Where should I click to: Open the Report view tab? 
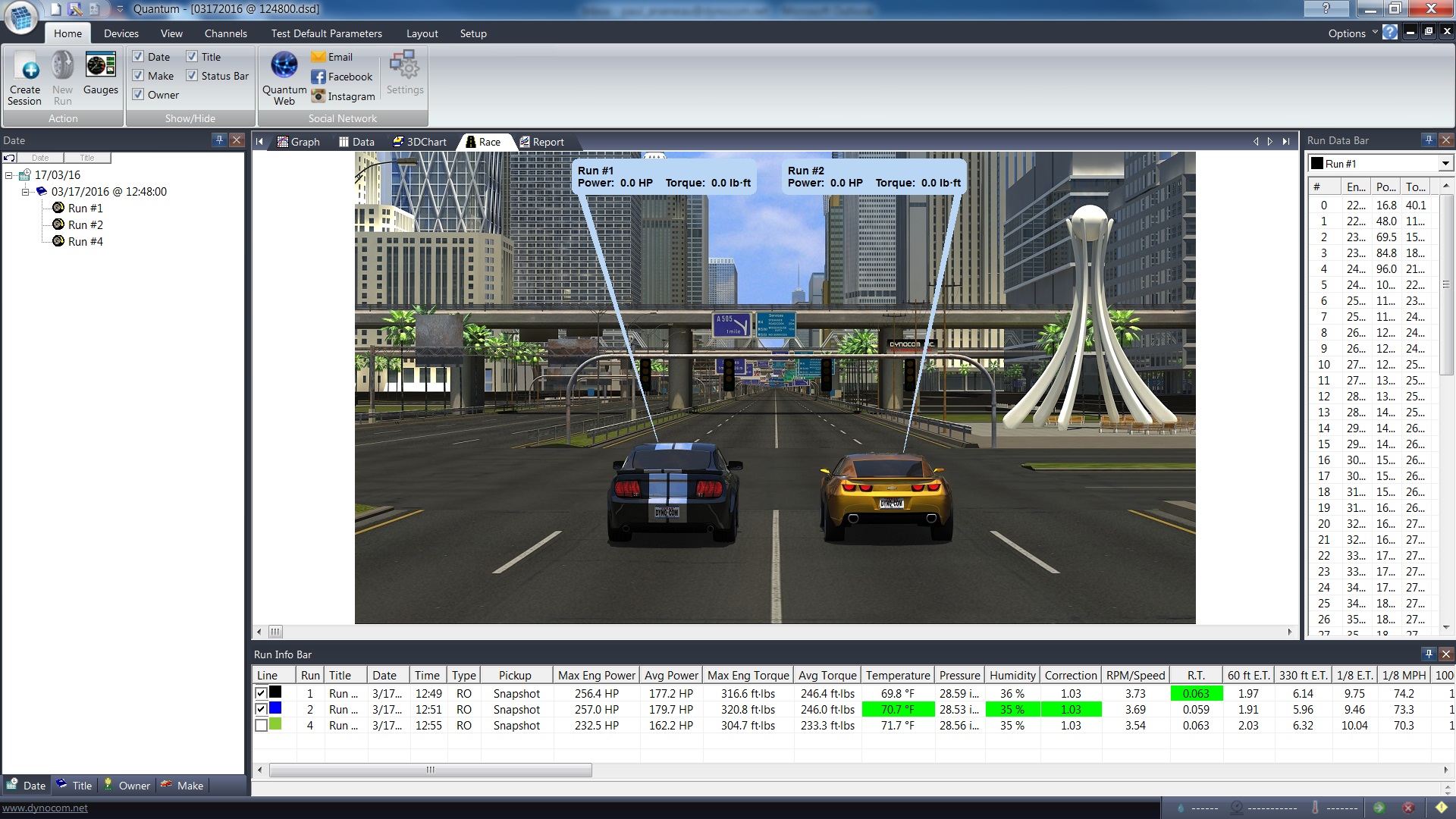[541, 142]
